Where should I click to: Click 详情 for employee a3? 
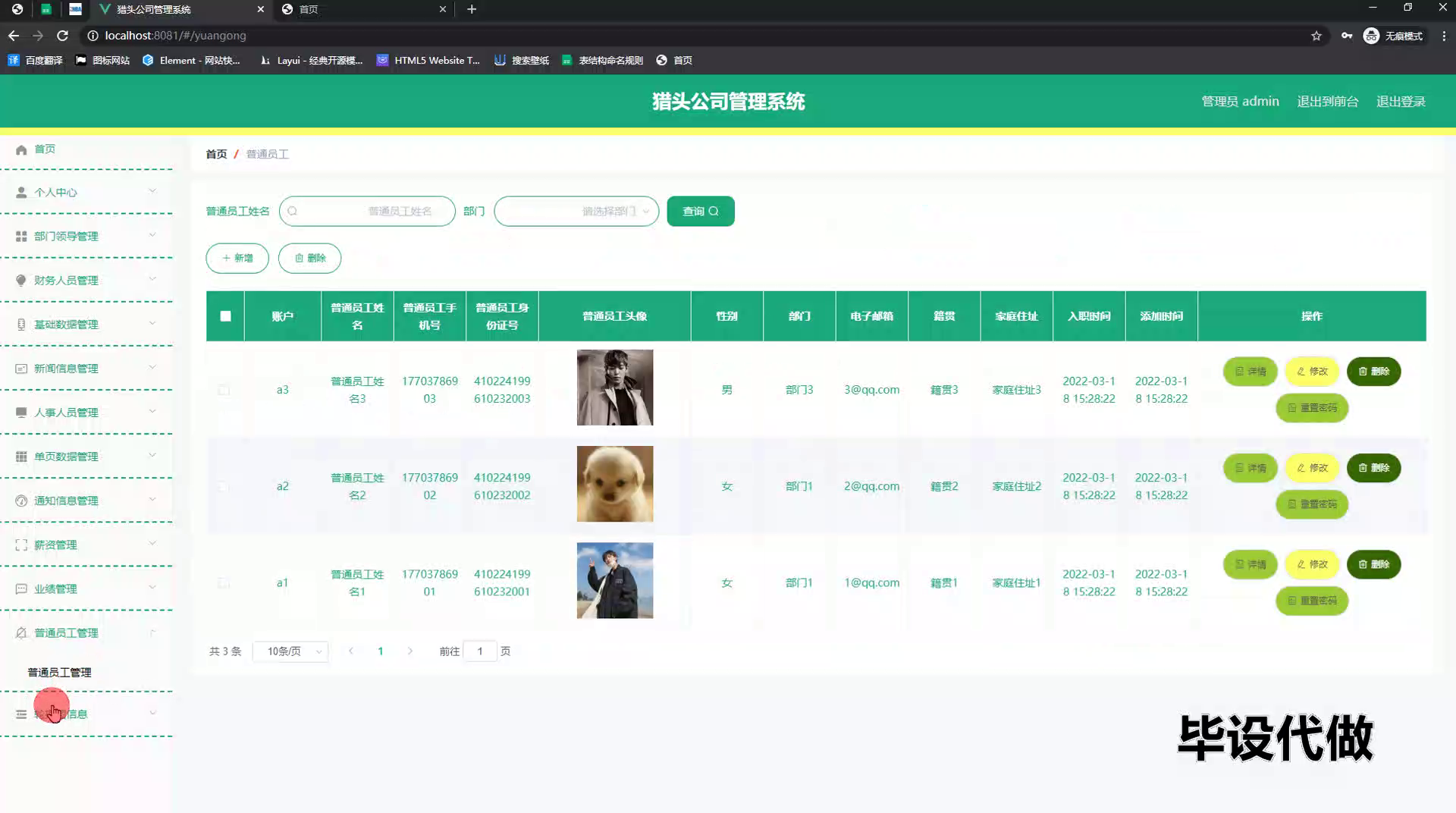tap(1250, 372)
